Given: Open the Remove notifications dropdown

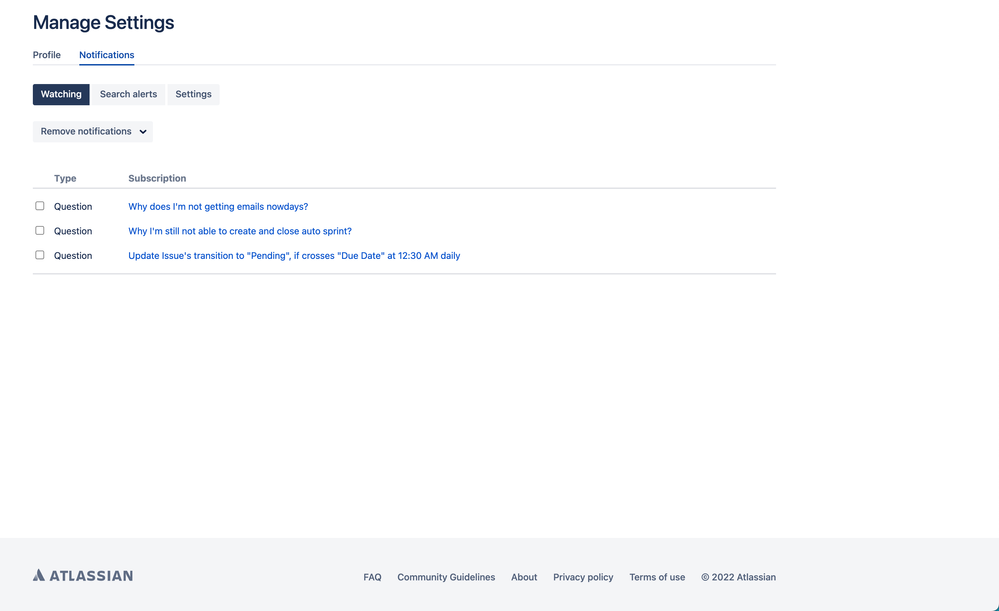Looking at the screenshot, I should coord(92,131).
